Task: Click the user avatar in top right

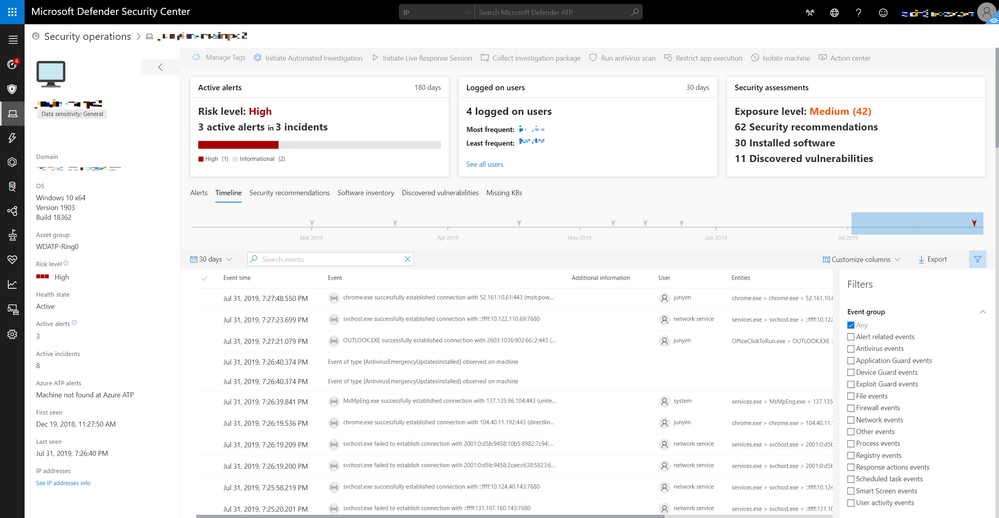Action: (x=986, y=13)
